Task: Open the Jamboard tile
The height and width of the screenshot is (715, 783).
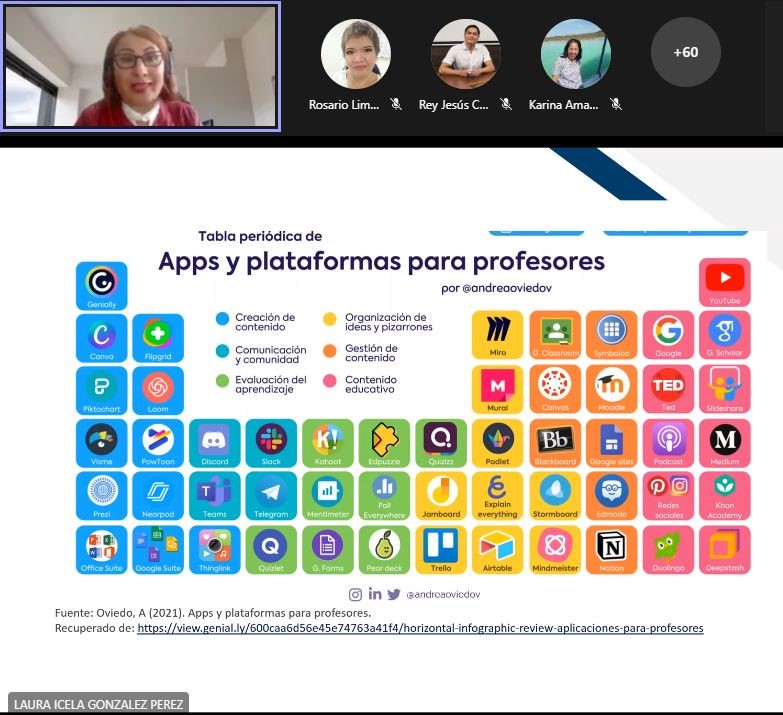Action: click(x=441, y=496)
